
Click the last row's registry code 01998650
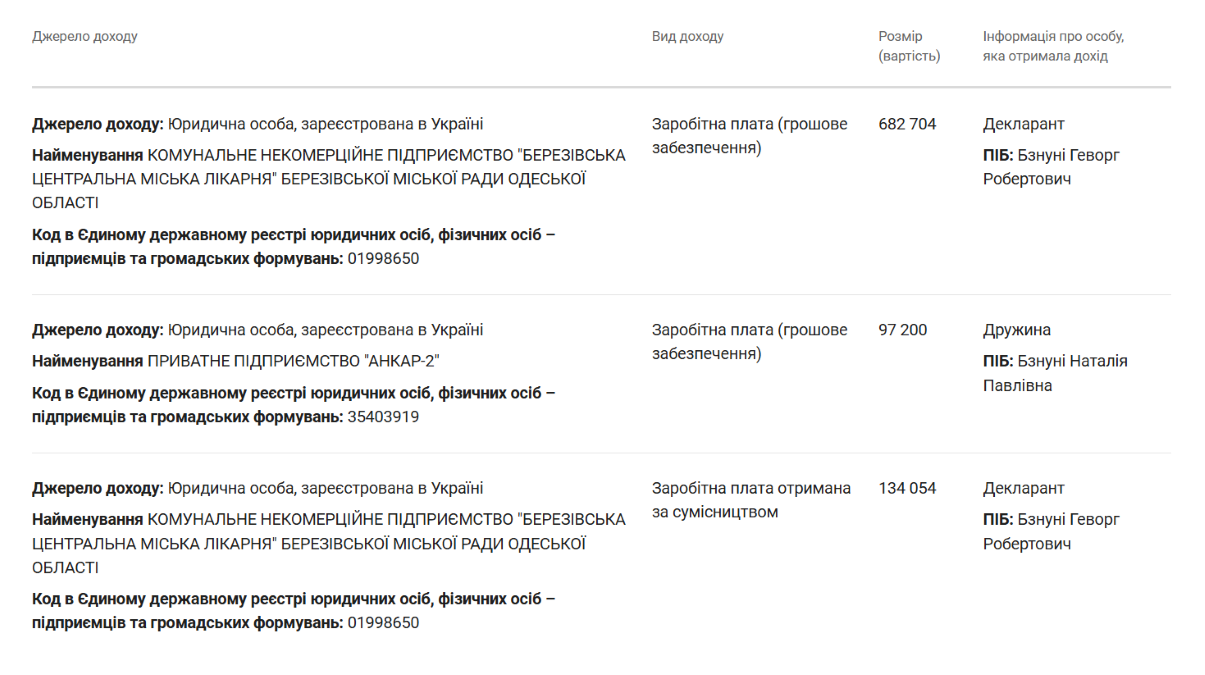[383, 623]
